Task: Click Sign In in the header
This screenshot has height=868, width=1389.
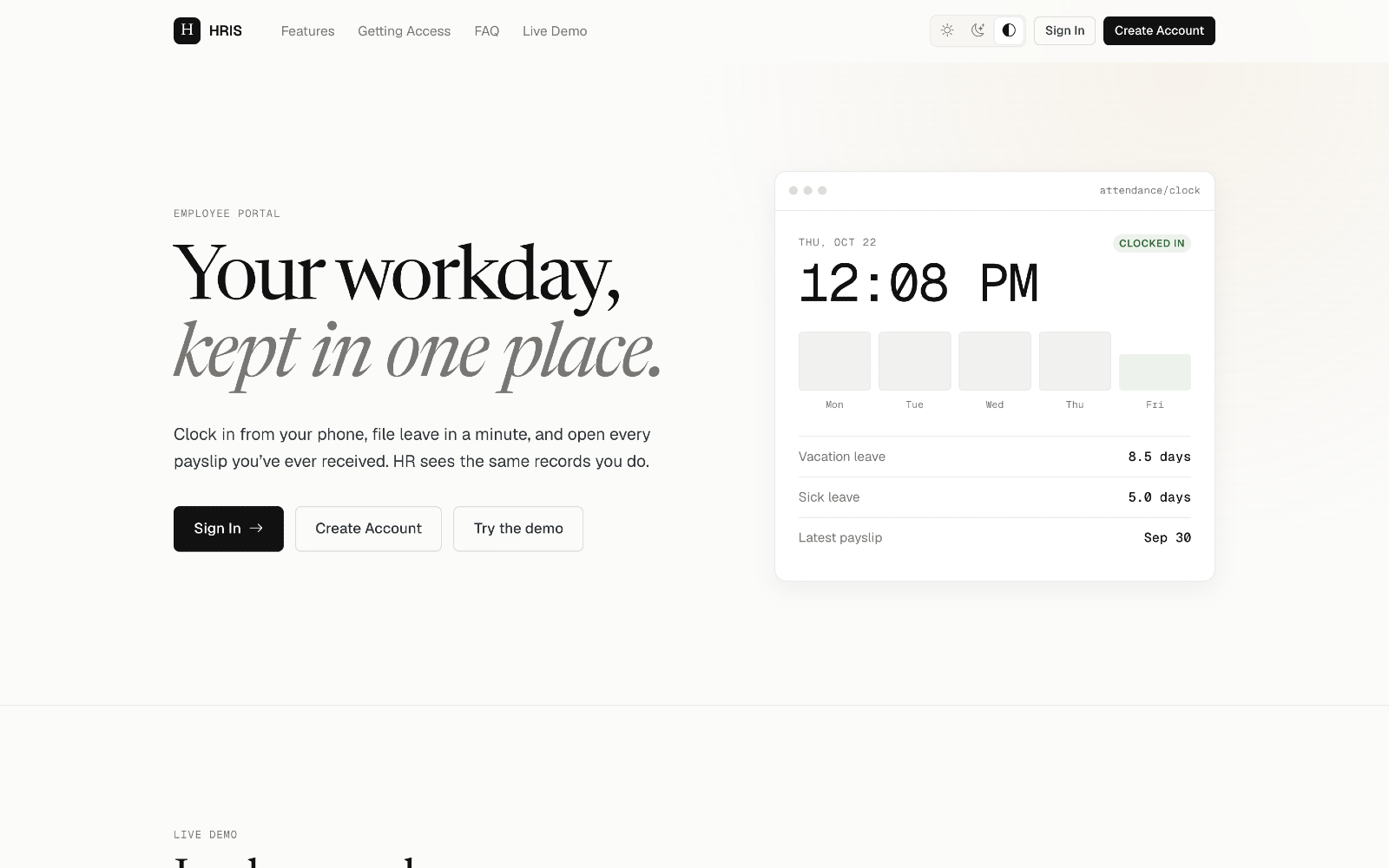Action: coord(1064,30)
